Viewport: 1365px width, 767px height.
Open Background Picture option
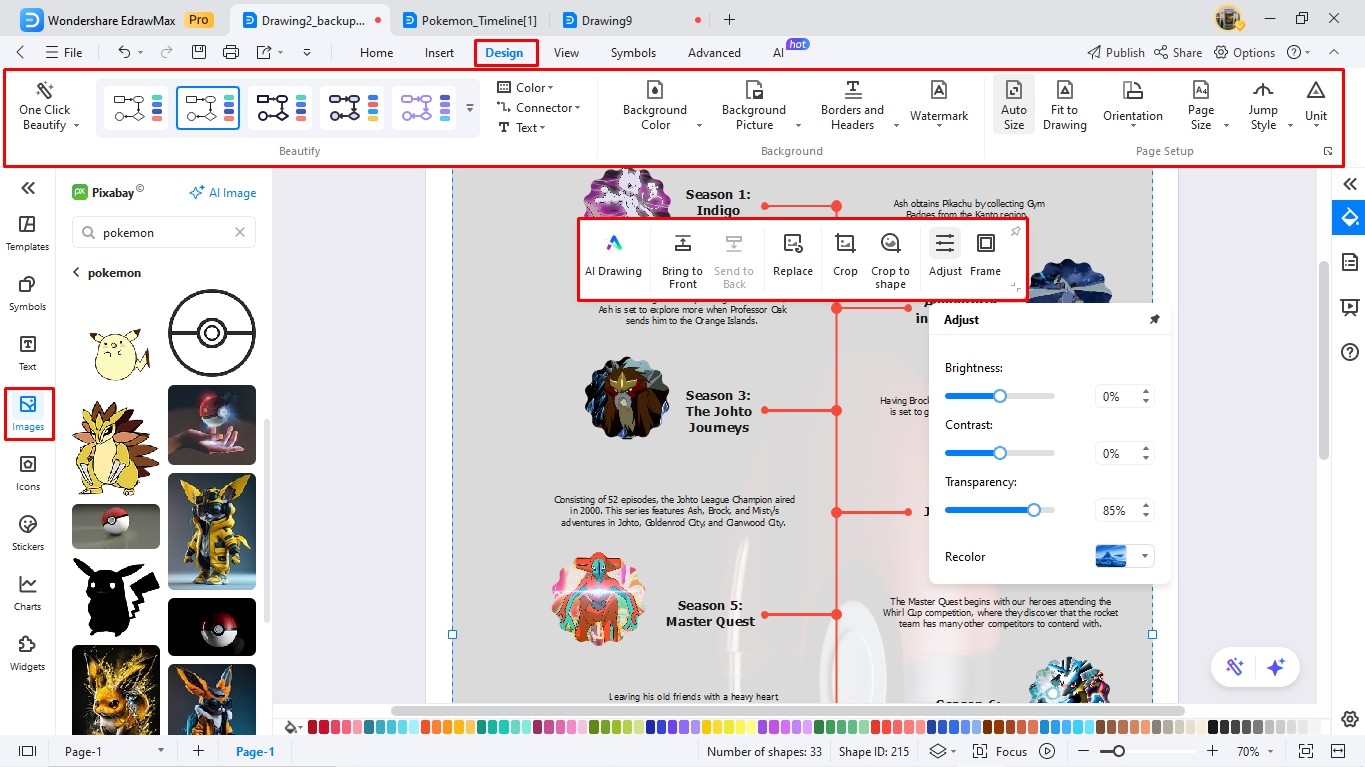[x=754, y=107]
